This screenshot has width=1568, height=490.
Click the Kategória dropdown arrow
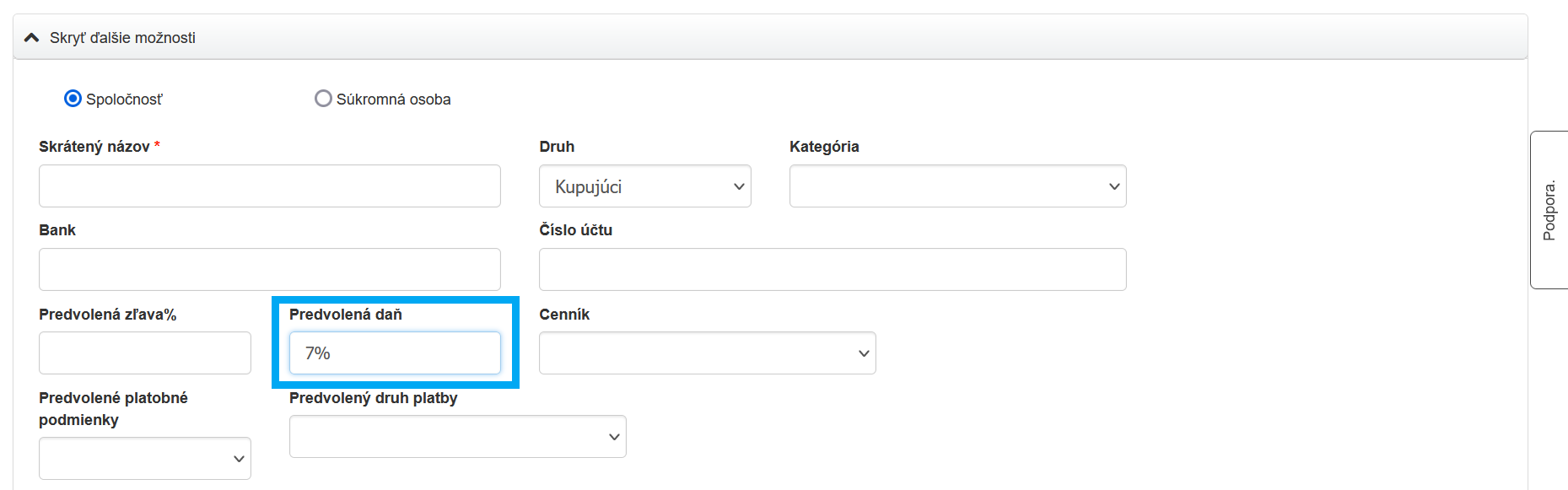point(1114,186)
